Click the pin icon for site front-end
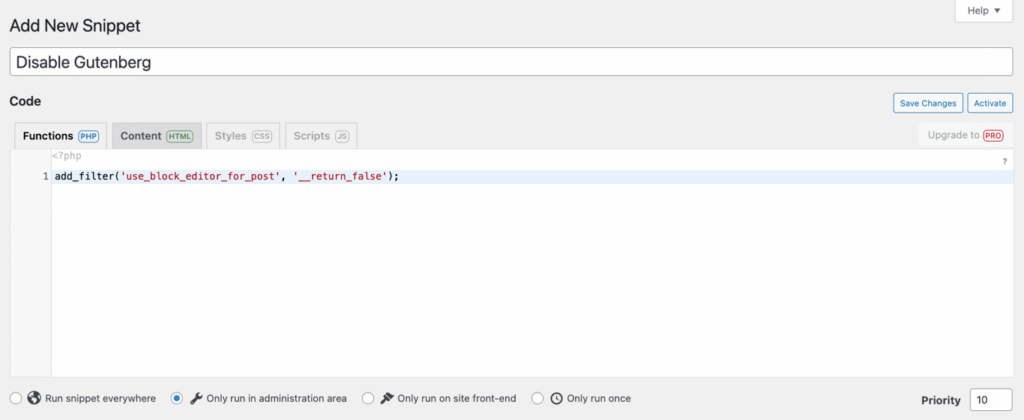The image size is (1024, 420). click(x=386, y=398)
